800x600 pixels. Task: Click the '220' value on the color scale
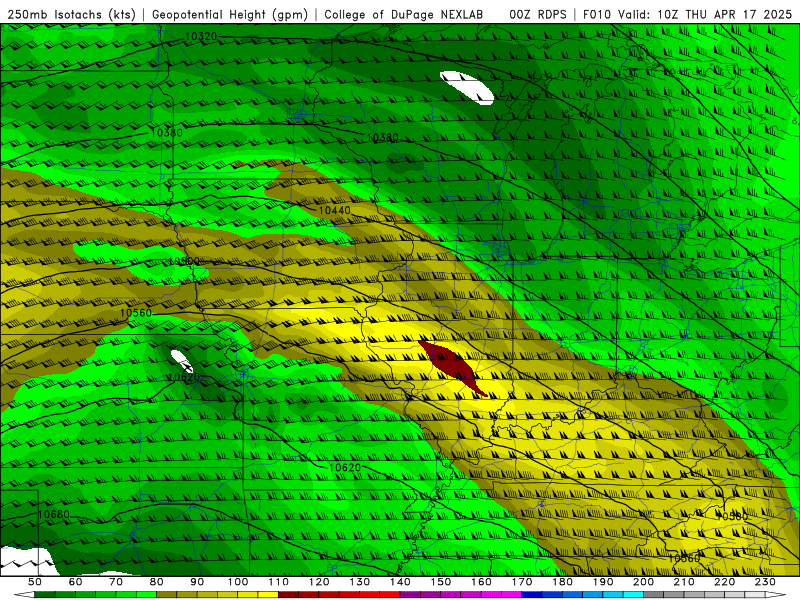[x=725, y=582]
